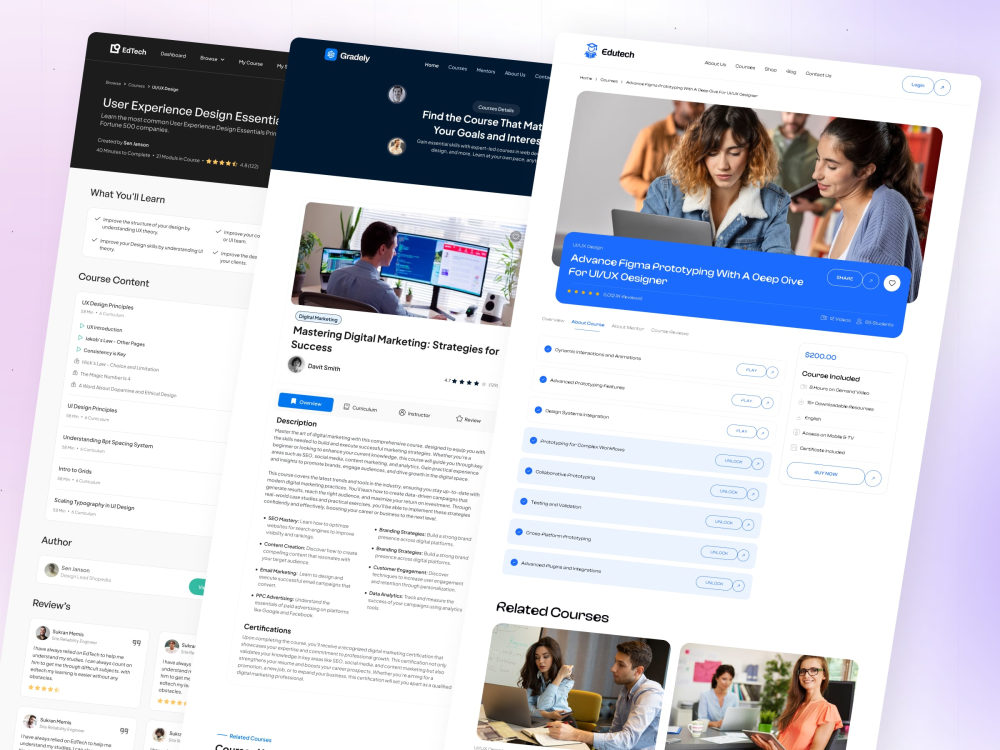Viewport: 1000px width, 750px height.
Task: Click the yellow star rating on Edutech banner
Action: tap(583, 293)
